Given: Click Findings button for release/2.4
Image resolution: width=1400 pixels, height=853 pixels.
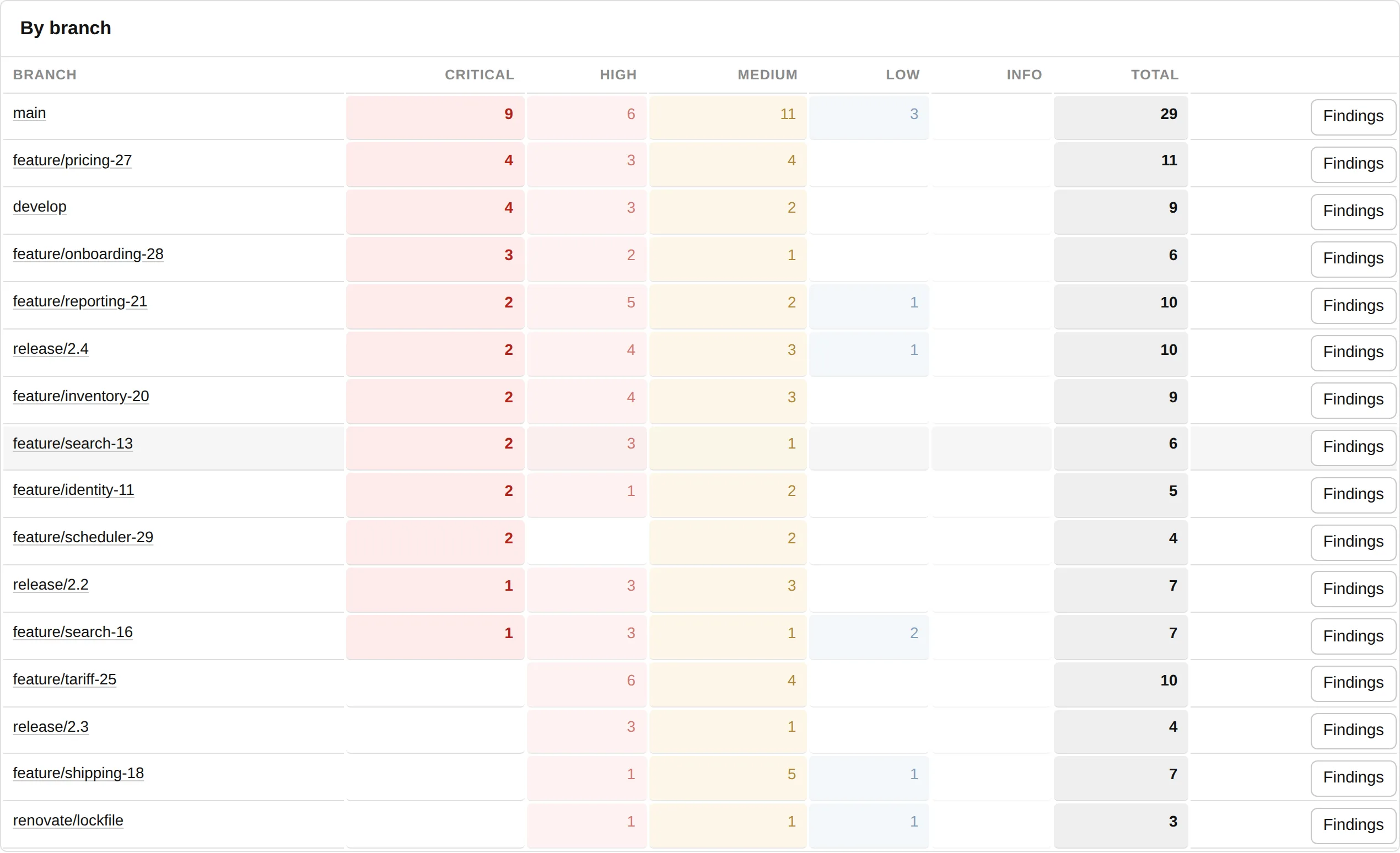Looking at the screenshot, I should (1353, 353).
